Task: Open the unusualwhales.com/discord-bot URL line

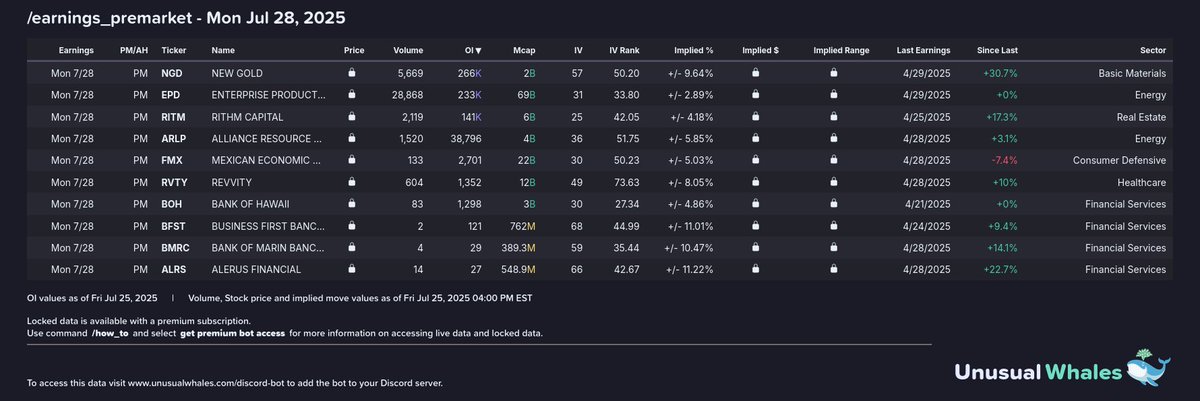Action: pos(234,383)
